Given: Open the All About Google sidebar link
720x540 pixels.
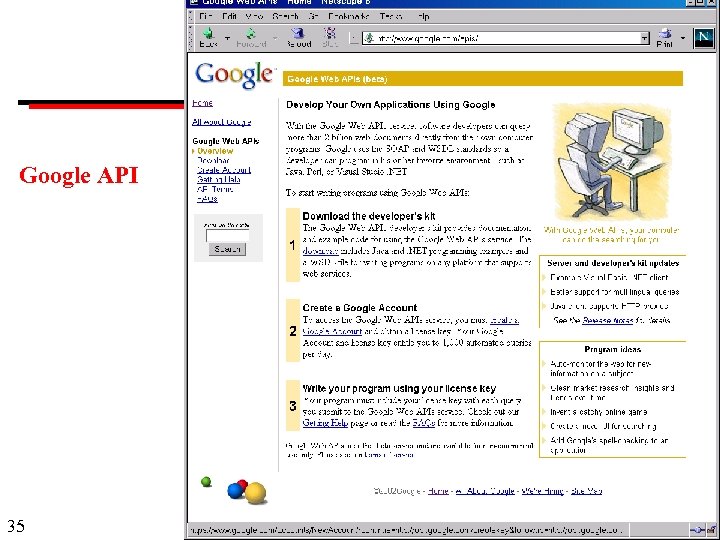Looking at the screenshot, I should click(x=221, y=122).
